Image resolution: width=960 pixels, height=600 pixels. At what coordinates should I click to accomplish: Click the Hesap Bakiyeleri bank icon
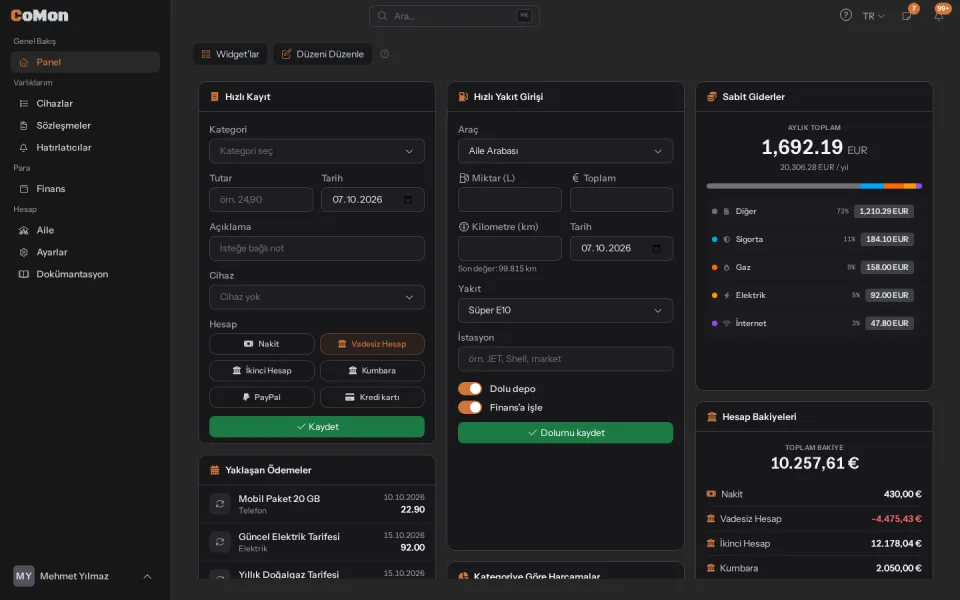pos(711,417)
